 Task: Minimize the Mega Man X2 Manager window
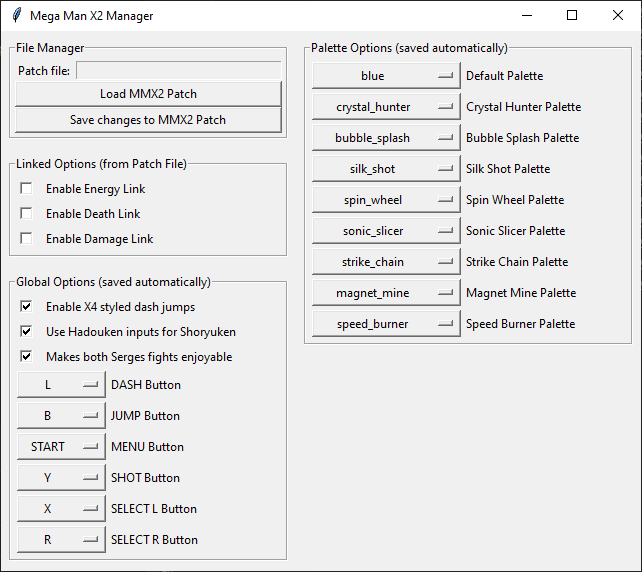(x=527, y=16)
